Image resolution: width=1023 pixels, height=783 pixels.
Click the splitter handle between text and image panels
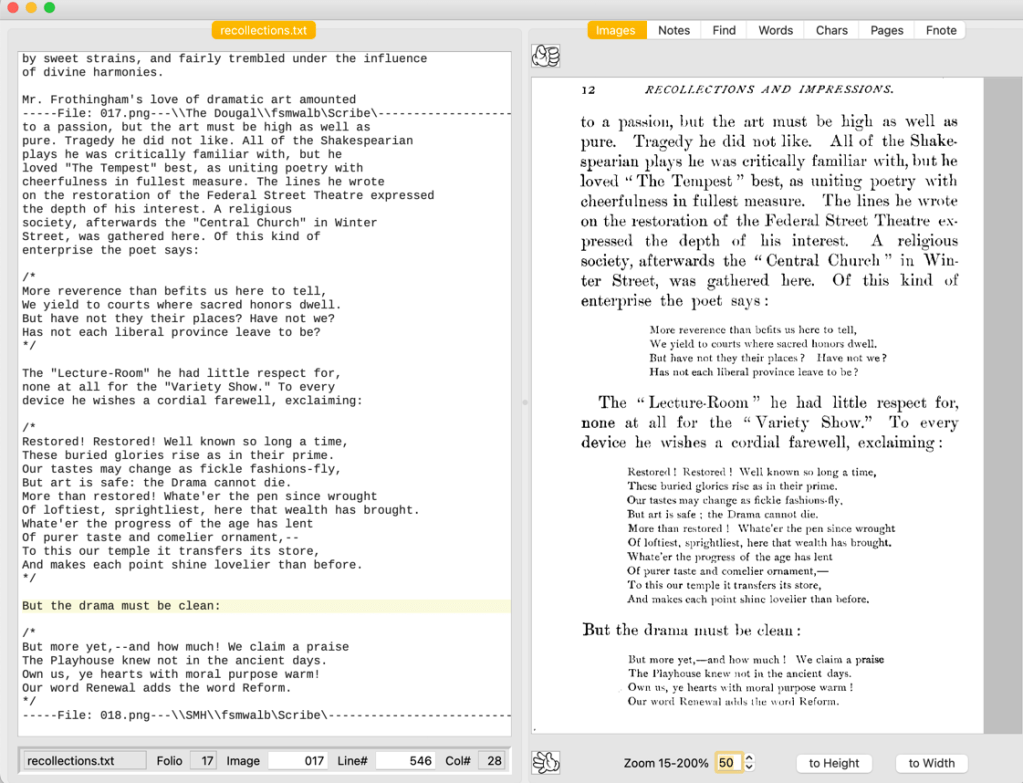tap(525, 402)
